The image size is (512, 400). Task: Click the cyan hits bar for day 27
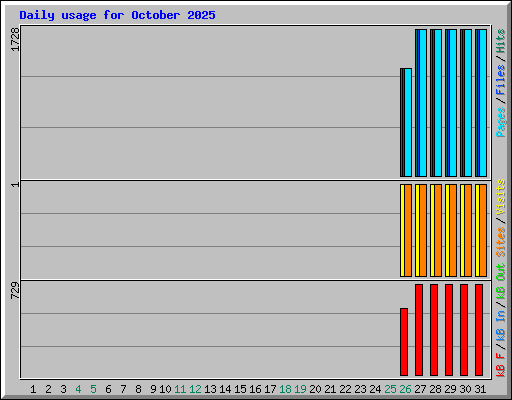coord(423,103)
